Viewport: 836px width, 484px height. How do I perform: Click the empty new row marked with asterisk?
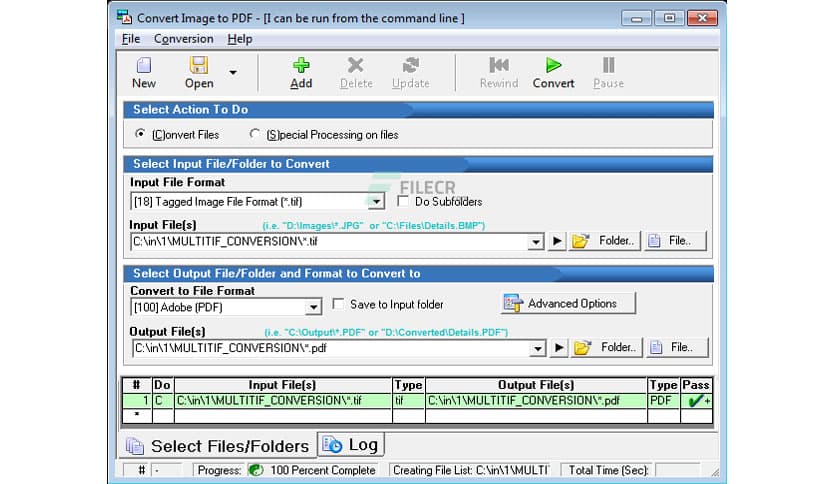click(417, 416)
